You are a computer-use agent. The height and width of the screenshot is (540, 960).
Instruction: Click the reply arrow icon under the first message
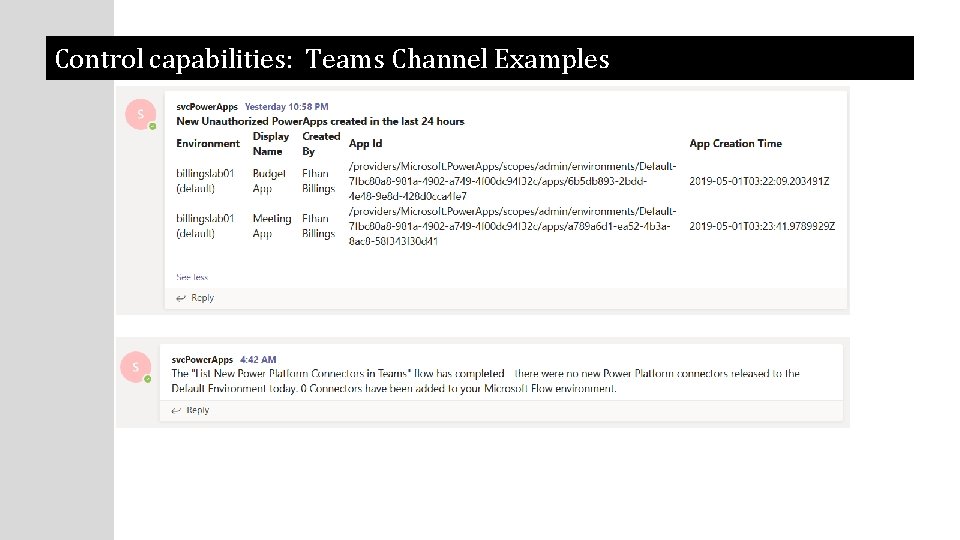[x=181, y=298]
